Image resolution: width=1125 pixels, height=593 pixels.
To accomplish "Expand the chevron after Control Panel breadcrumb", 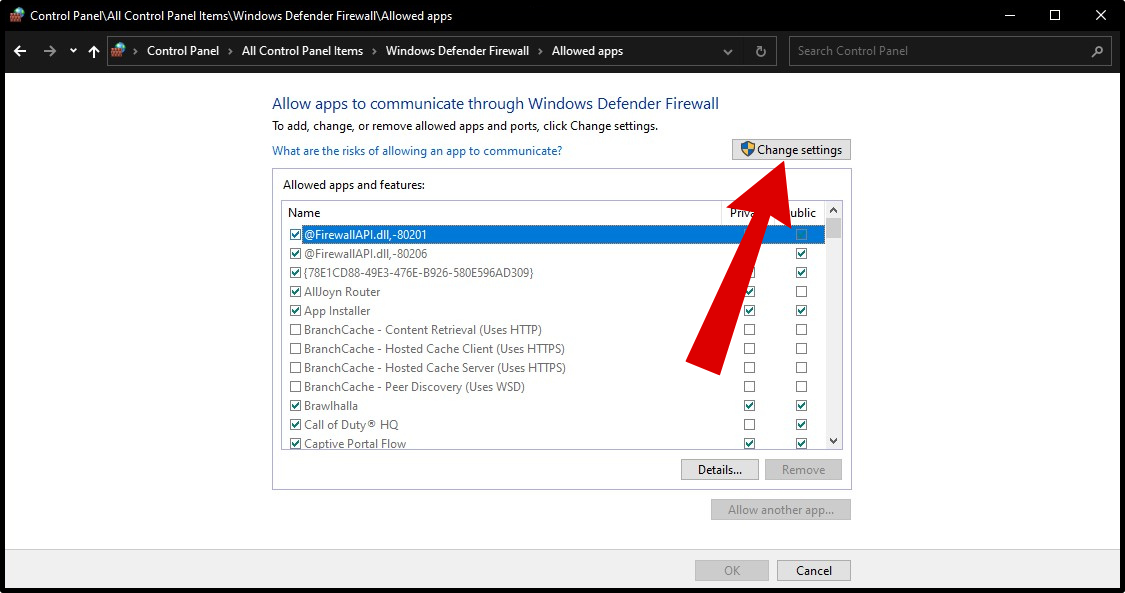I will point(230,51).
